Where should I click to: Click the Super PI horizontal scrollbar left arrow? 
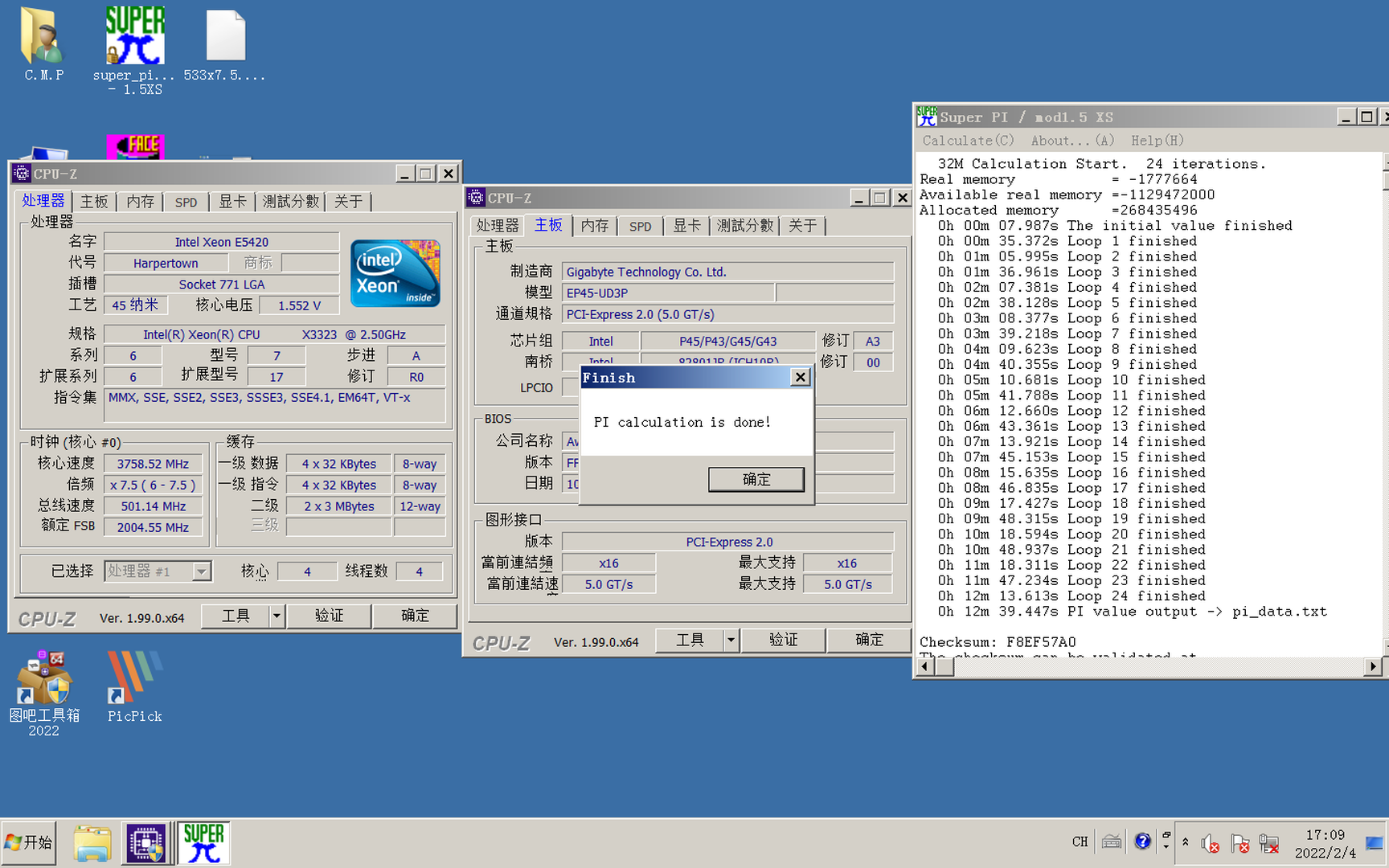coord(925,667)
